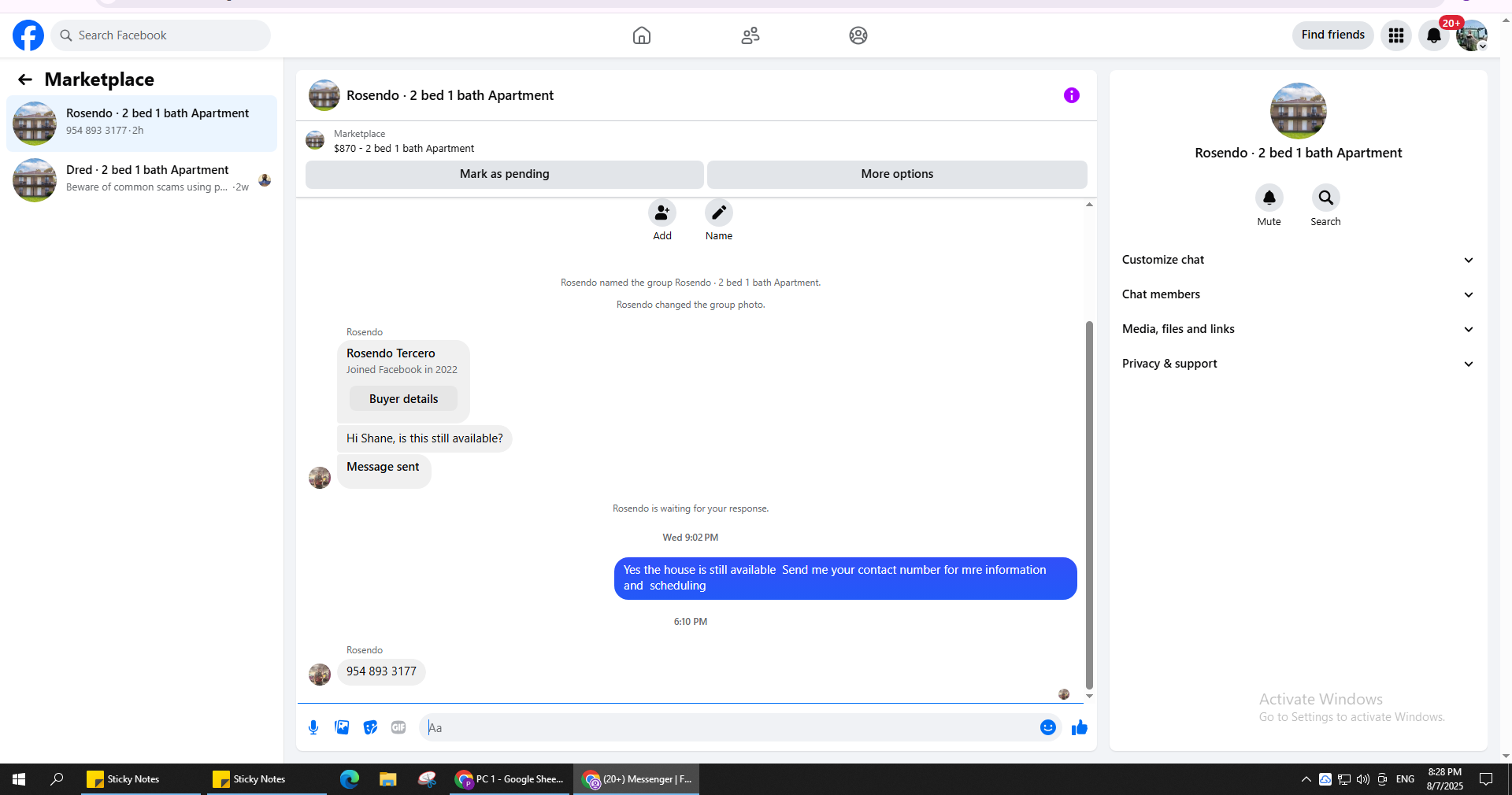Open the emoji picker smiley
Screen dimensions: 1512x795
pyautogui.click(x=1048, y=727)
